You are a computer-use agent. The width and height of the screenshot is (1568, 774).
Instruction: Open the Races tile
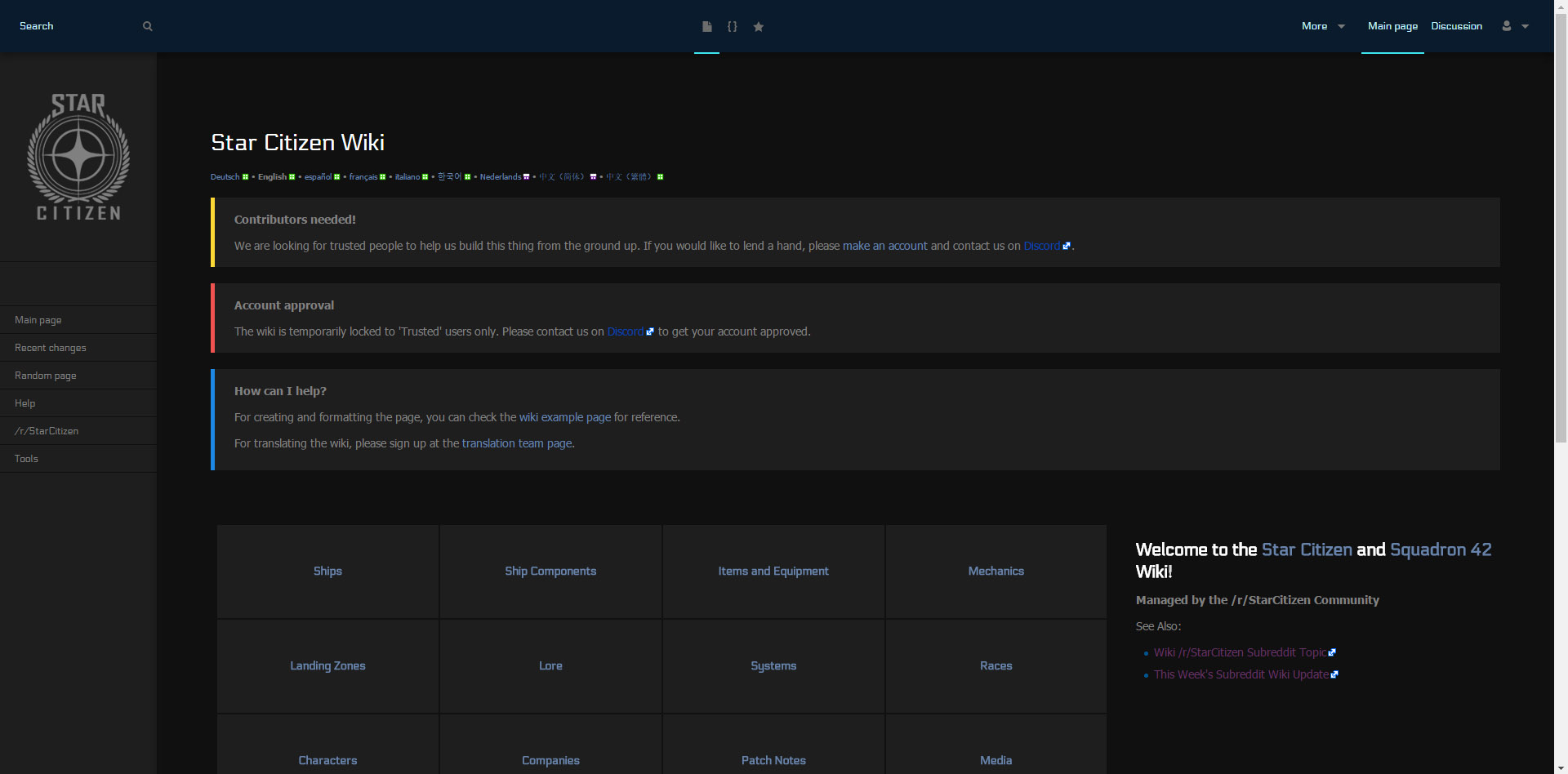996,666
